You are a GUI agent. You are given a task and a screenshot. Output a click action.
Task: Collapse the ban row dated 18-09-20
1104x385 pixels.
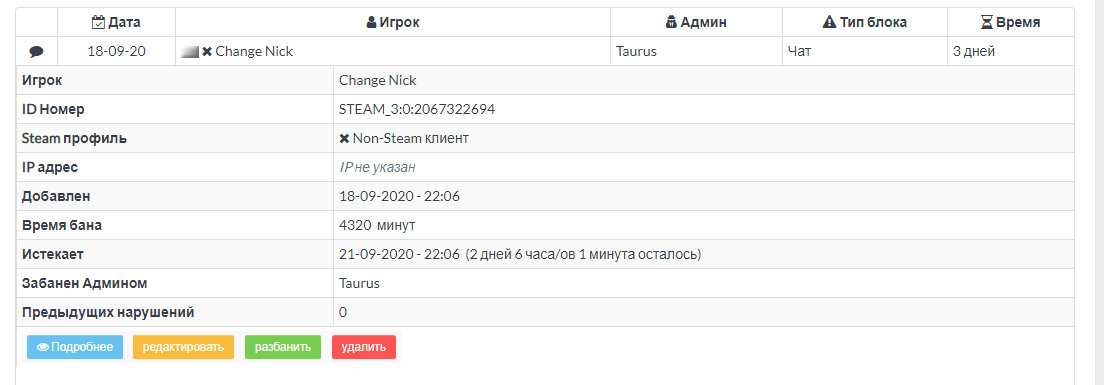(x=545, y=51)
